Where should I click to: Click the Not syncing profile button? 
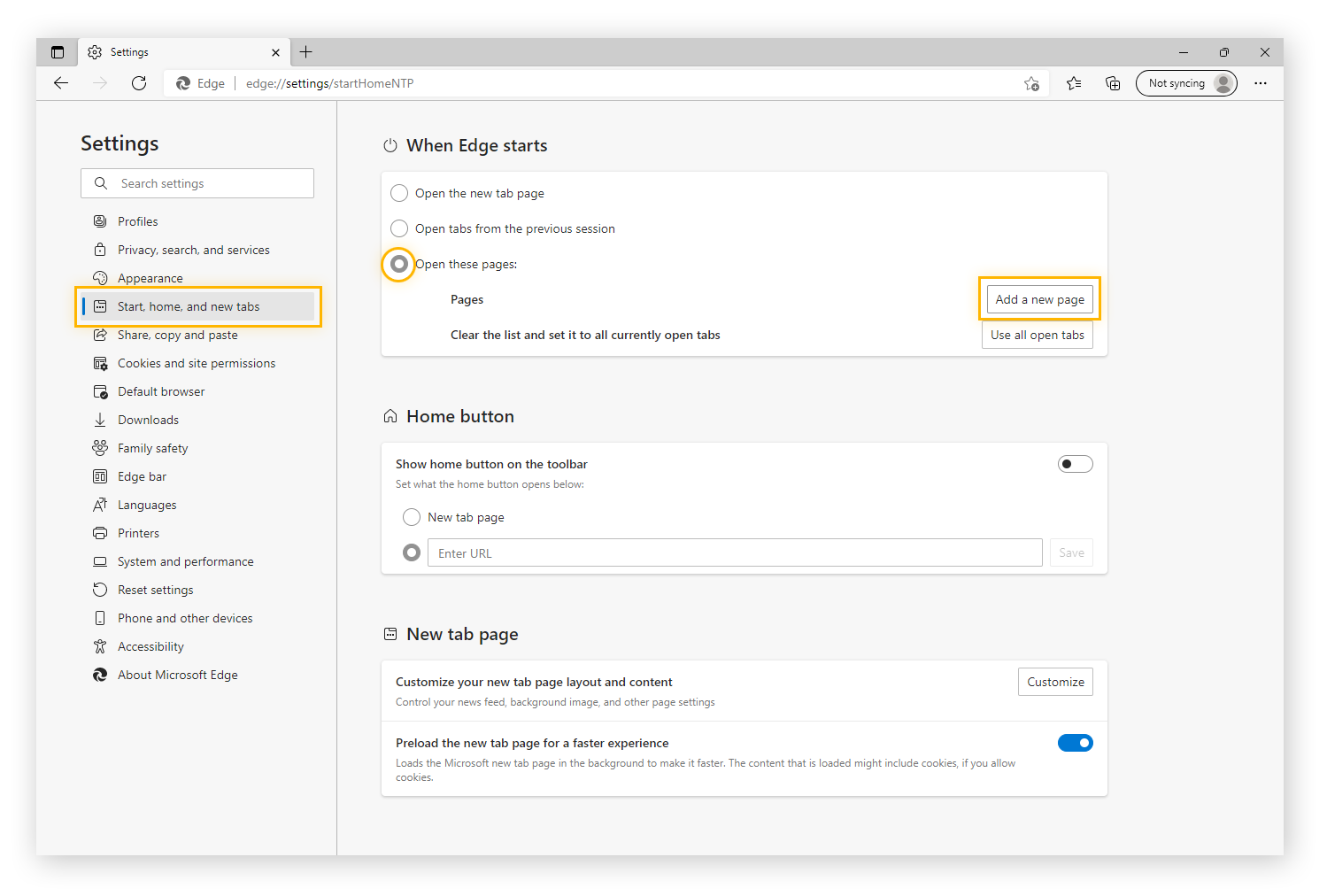click(1186, 83)
